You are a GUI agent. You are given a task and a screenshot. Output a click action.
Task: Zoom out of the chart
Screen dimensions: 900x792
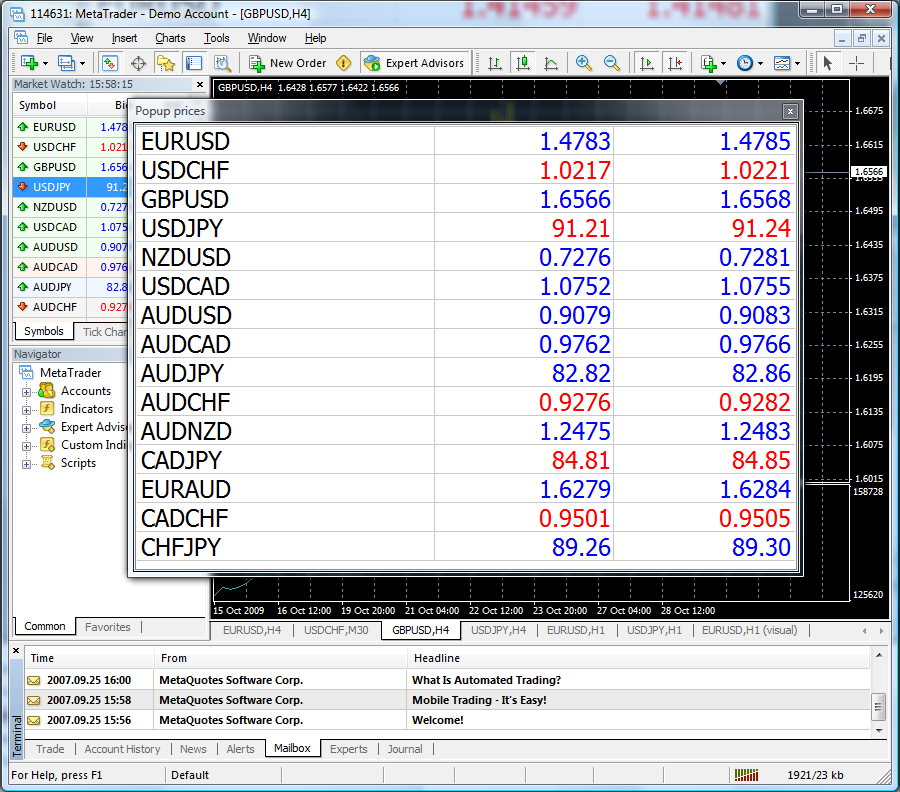coord(612,63)
